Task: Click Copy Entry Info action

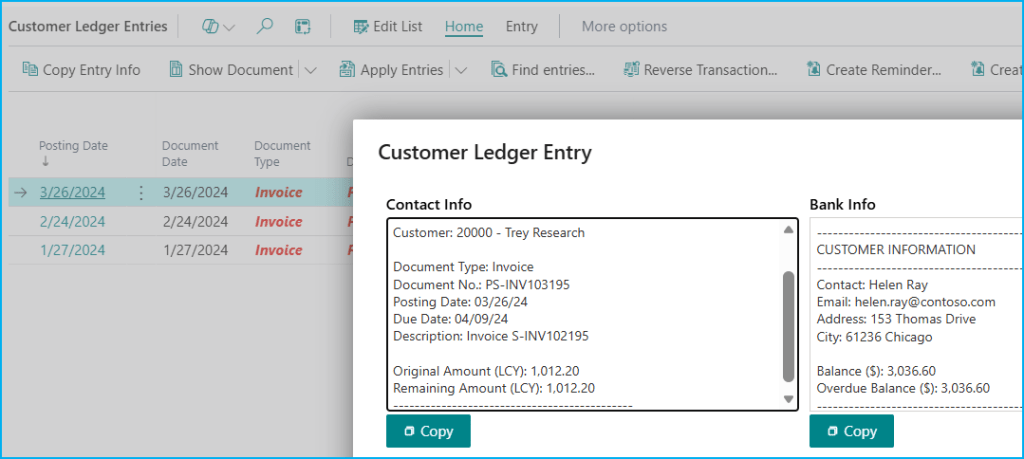Action: pyautogui.click(x=81, y=70)
